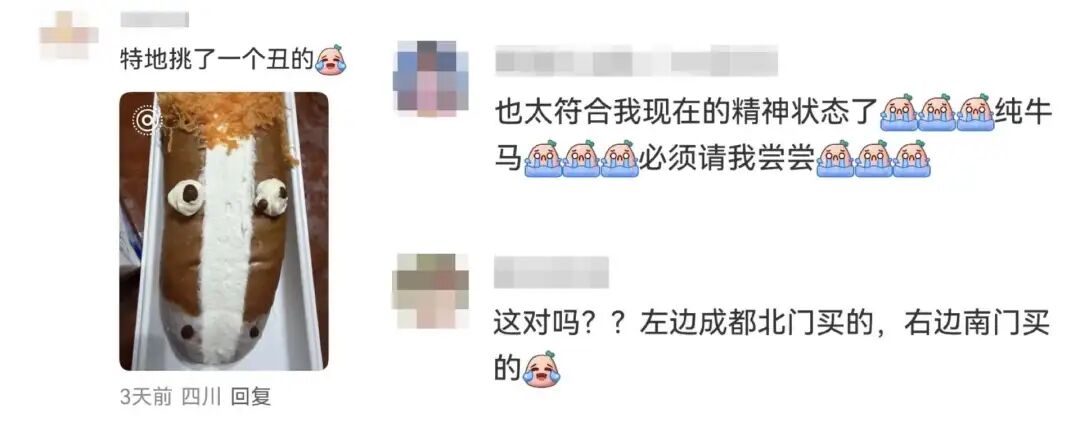Viewport: 1080px width, 431px height.
Task: Click crying emoji ending the 南门买的 comment
Action: (542, 370)
